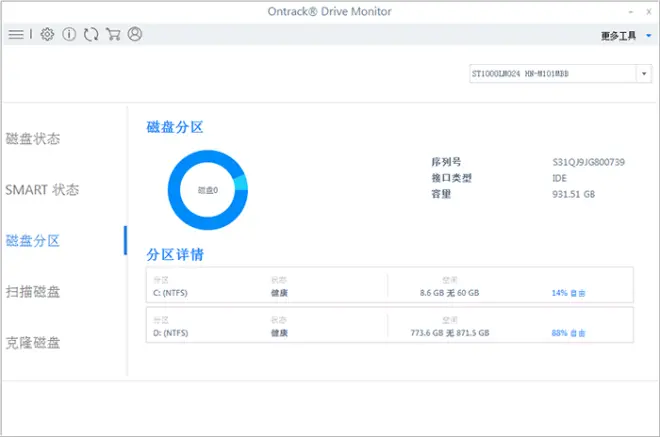Expand the 更多工具 dropdown

click(x=626, y=36)
